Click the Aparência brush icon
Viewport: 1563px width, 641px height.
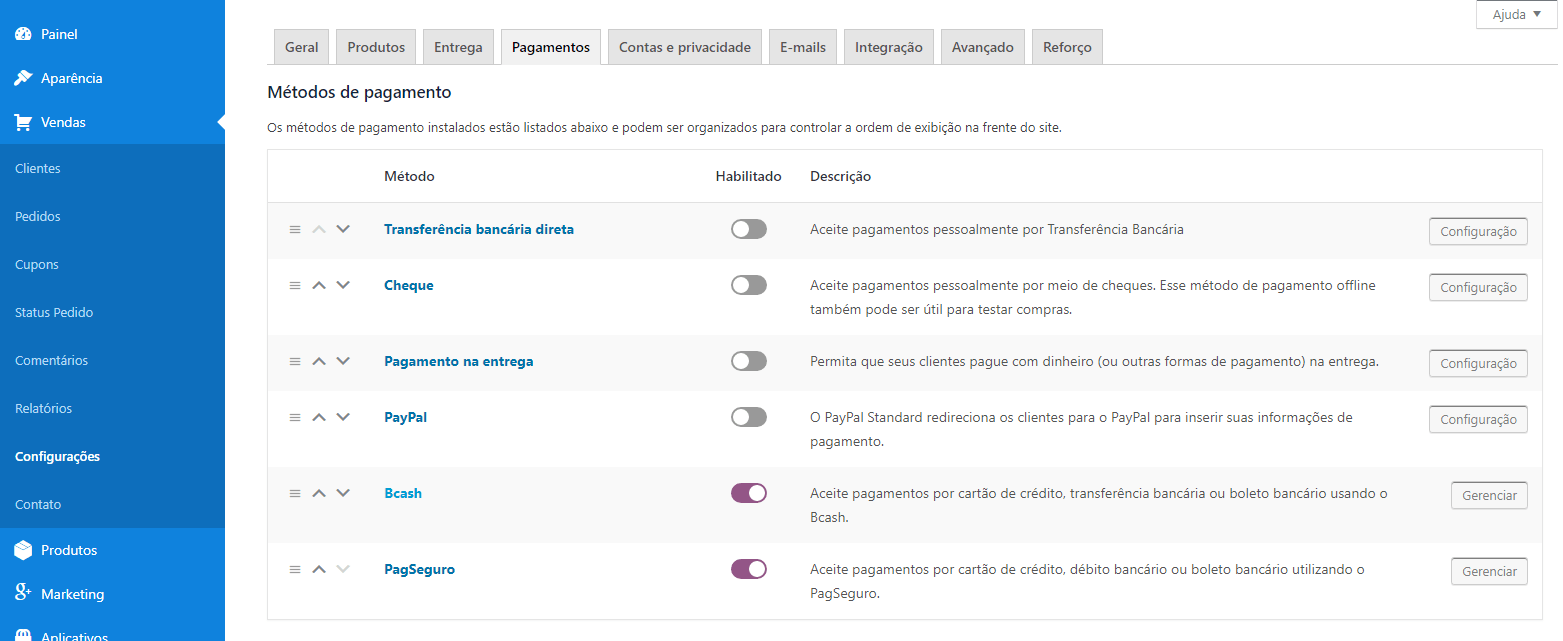click(x=23, y=78)
